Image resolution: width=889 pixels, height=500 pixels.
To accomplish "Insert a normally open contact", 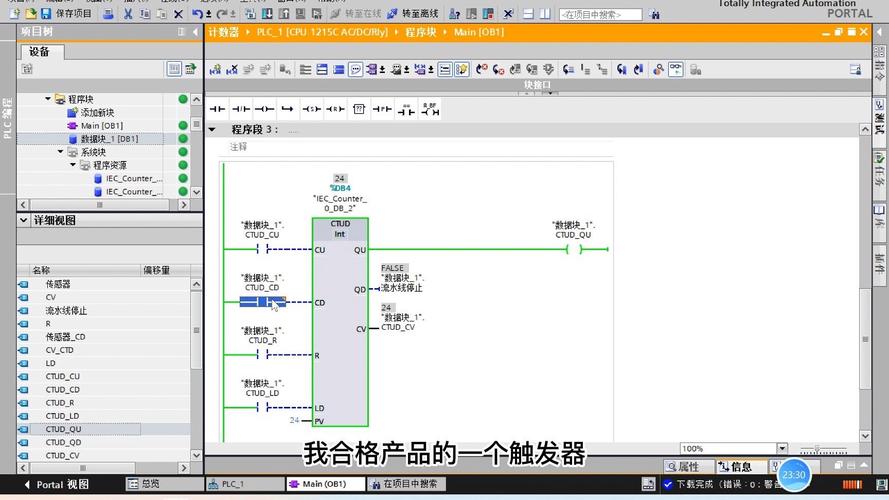I will [x=217, y=109].
